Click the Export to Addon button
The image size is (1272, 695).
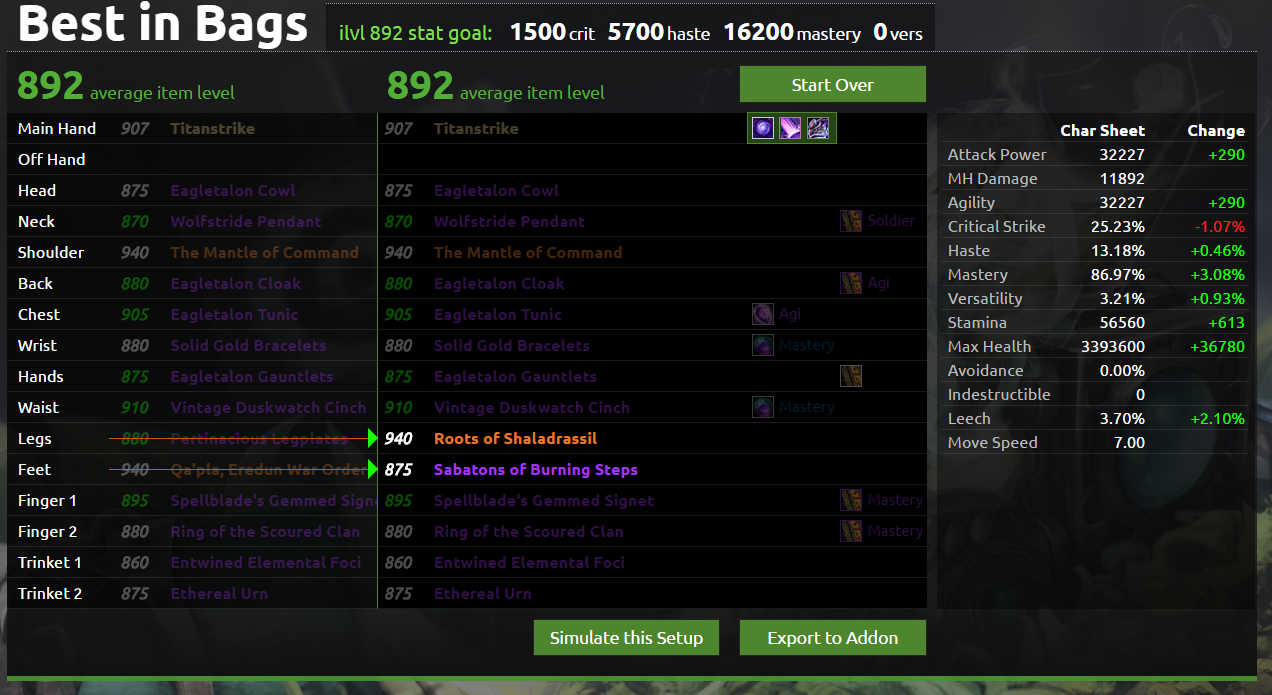pyautogui.click(x=833, y=638)
